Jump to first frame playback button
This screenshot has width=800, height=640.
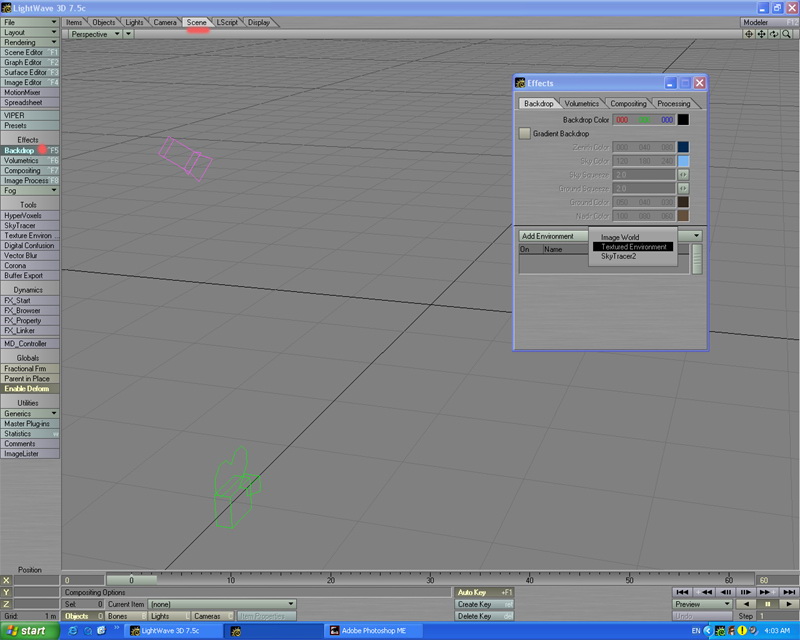682,592
